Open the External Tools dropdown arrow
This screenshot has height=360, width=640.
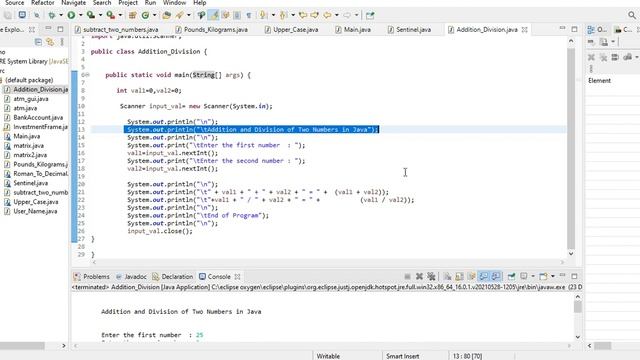(x=120, y=16)
